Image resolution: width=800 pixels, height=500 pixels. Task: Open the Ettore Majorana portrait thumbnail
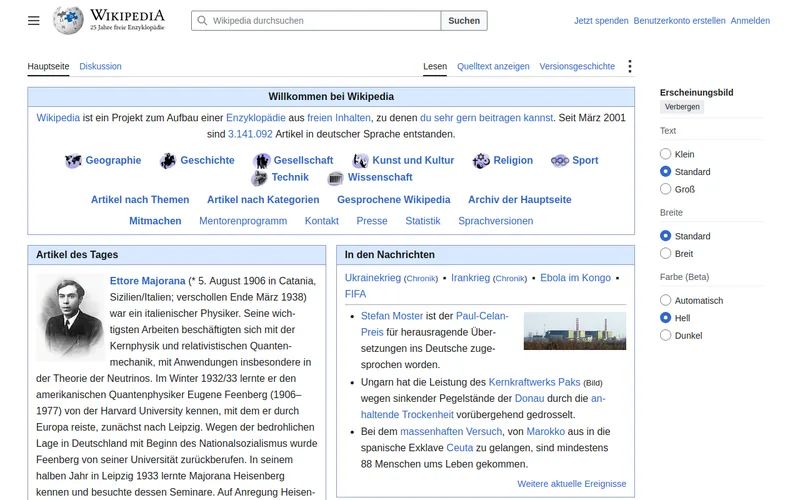pyautogui.click(x=70, y=317)
